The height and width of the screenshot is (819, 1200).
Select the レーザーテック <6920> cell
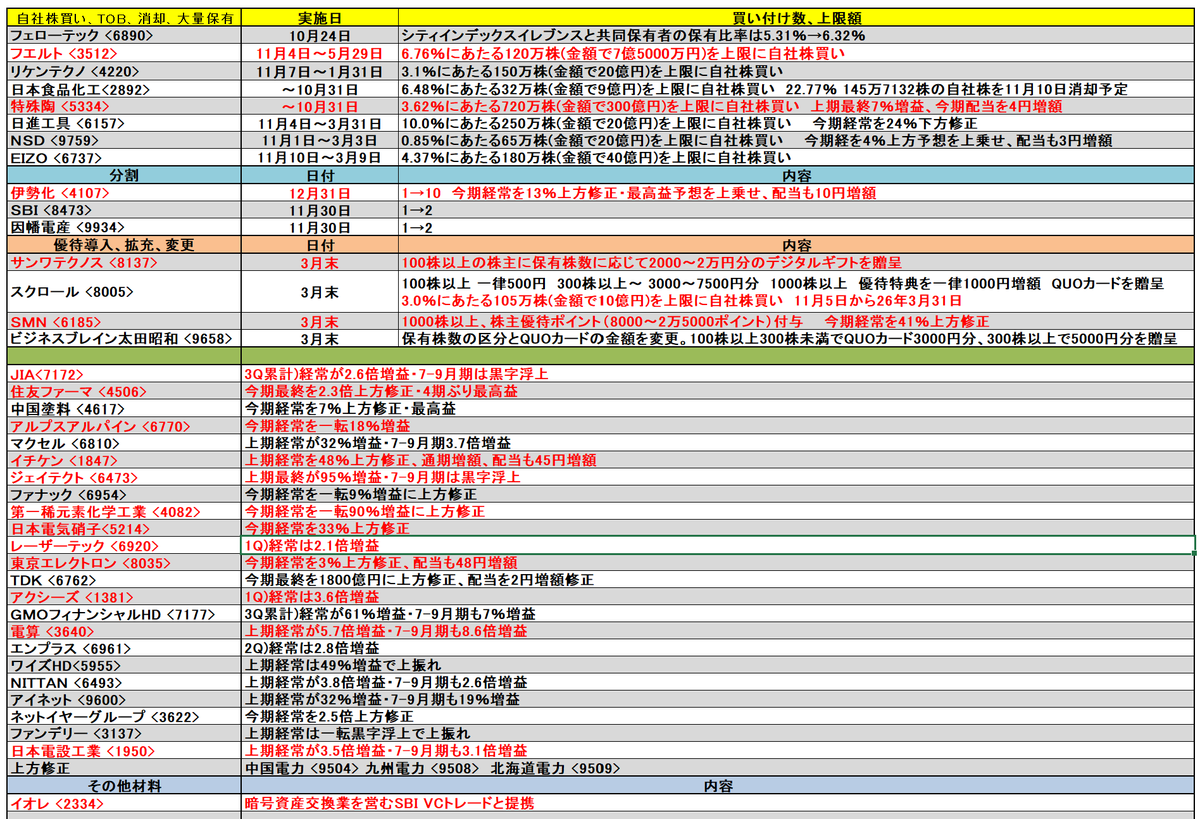tap(124, 545)
